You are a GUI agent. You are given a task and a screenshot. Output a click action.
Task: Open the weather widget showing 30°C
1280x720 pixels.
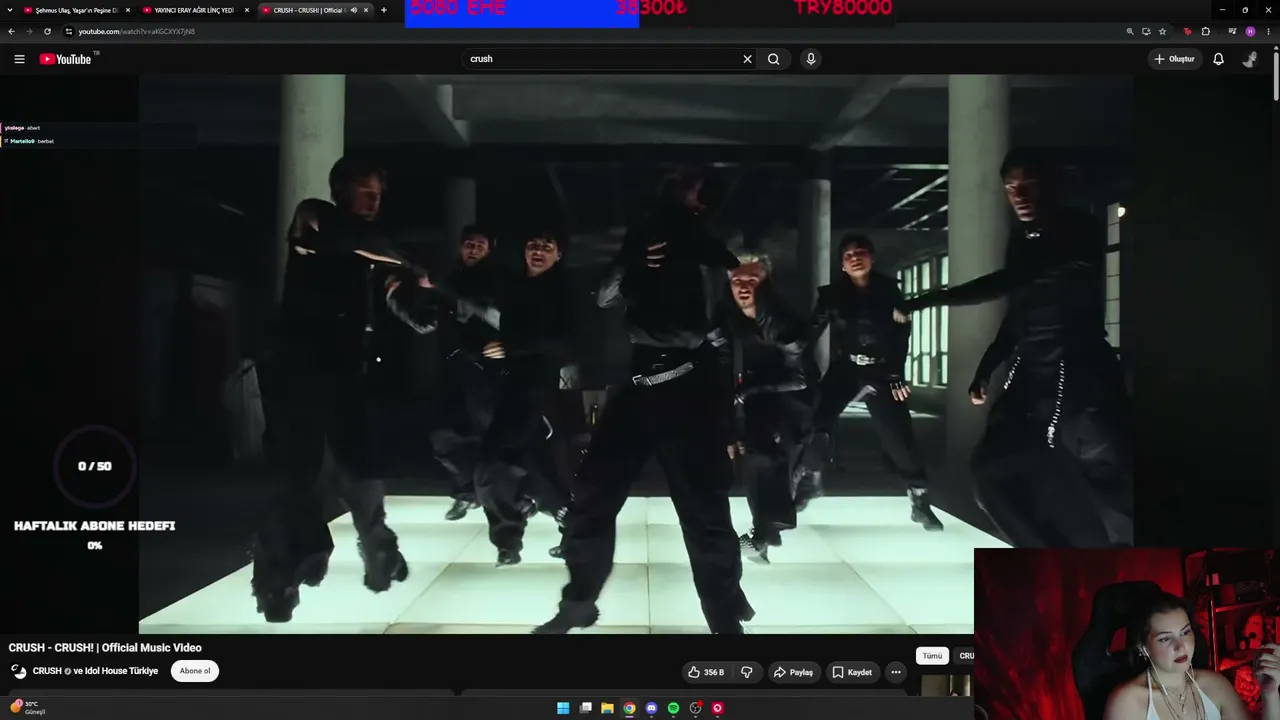[28, 707]
